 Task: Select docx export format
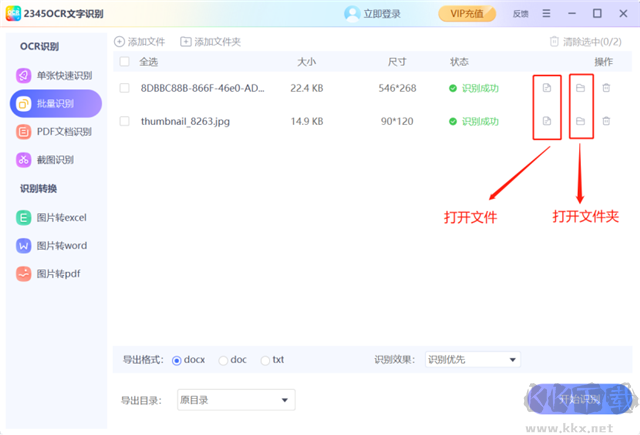tap(177, 360)
